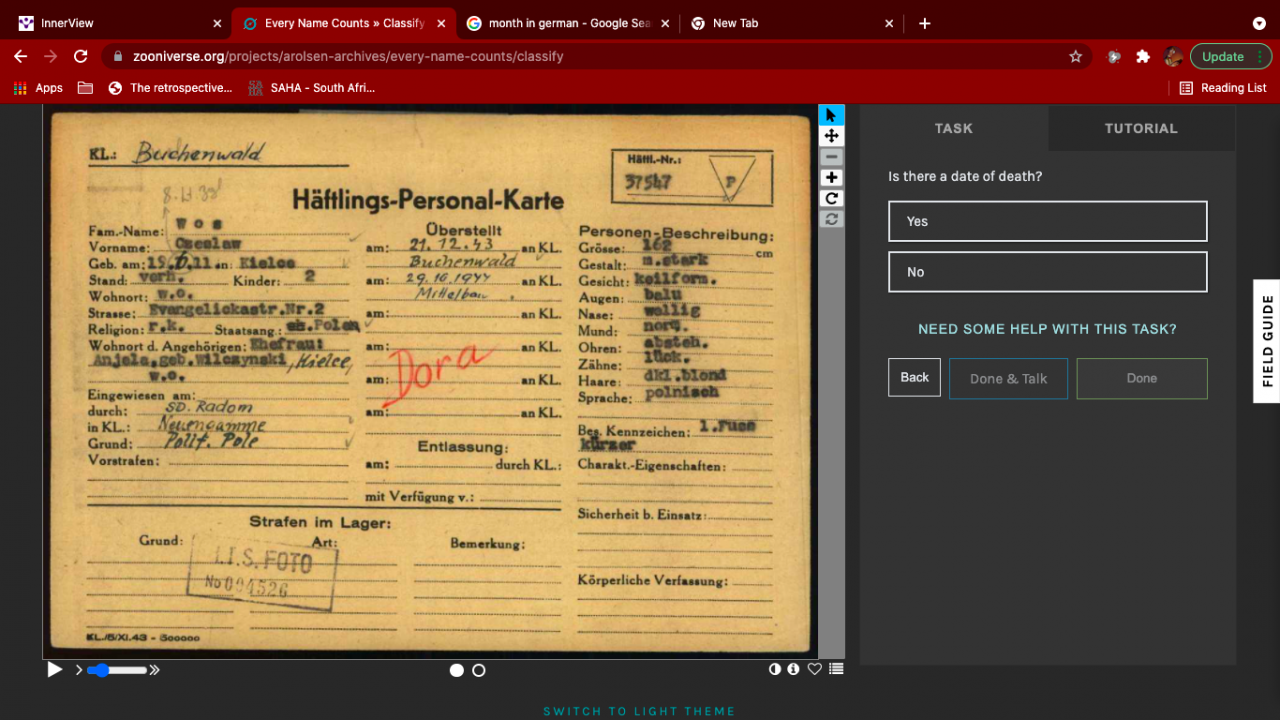
Task: Switch to the Task tab
Action: tap(954, 128)
